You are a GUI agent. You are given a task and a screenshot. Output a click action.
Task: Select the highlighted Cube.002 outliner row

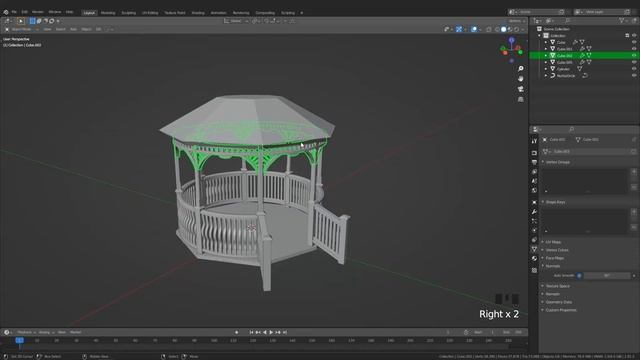pos(584,56)
